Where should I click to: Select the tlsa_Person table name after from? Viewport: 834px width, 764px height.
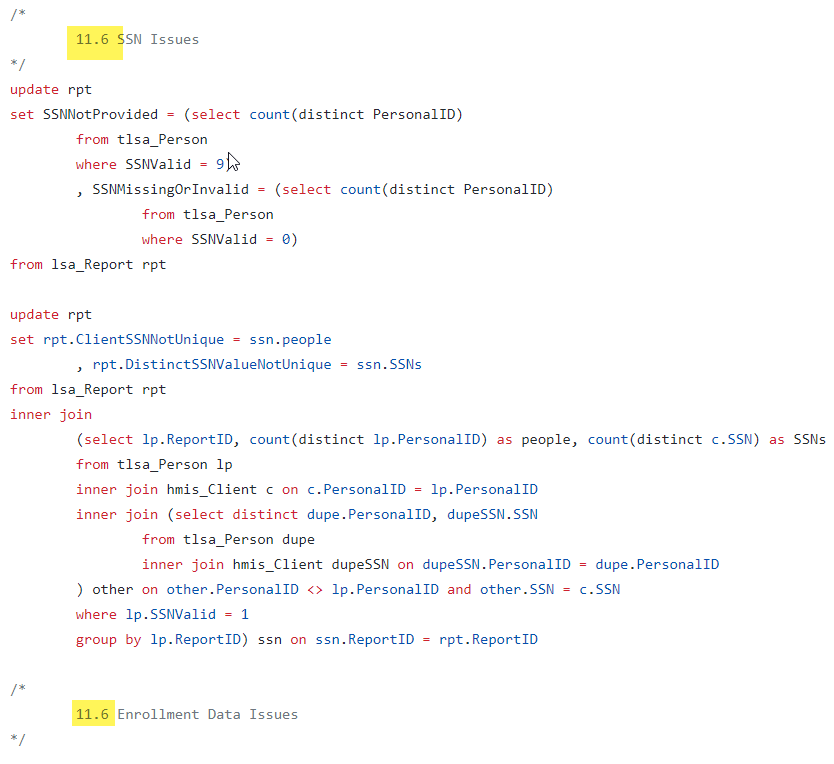click(x=162, y=139)
